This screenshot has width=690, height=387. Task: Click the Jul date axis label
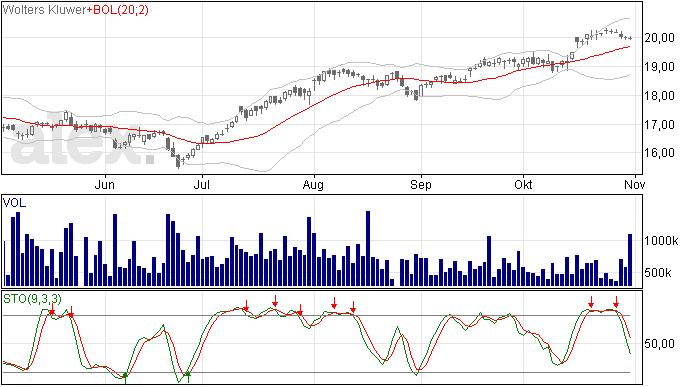(202, 185)
